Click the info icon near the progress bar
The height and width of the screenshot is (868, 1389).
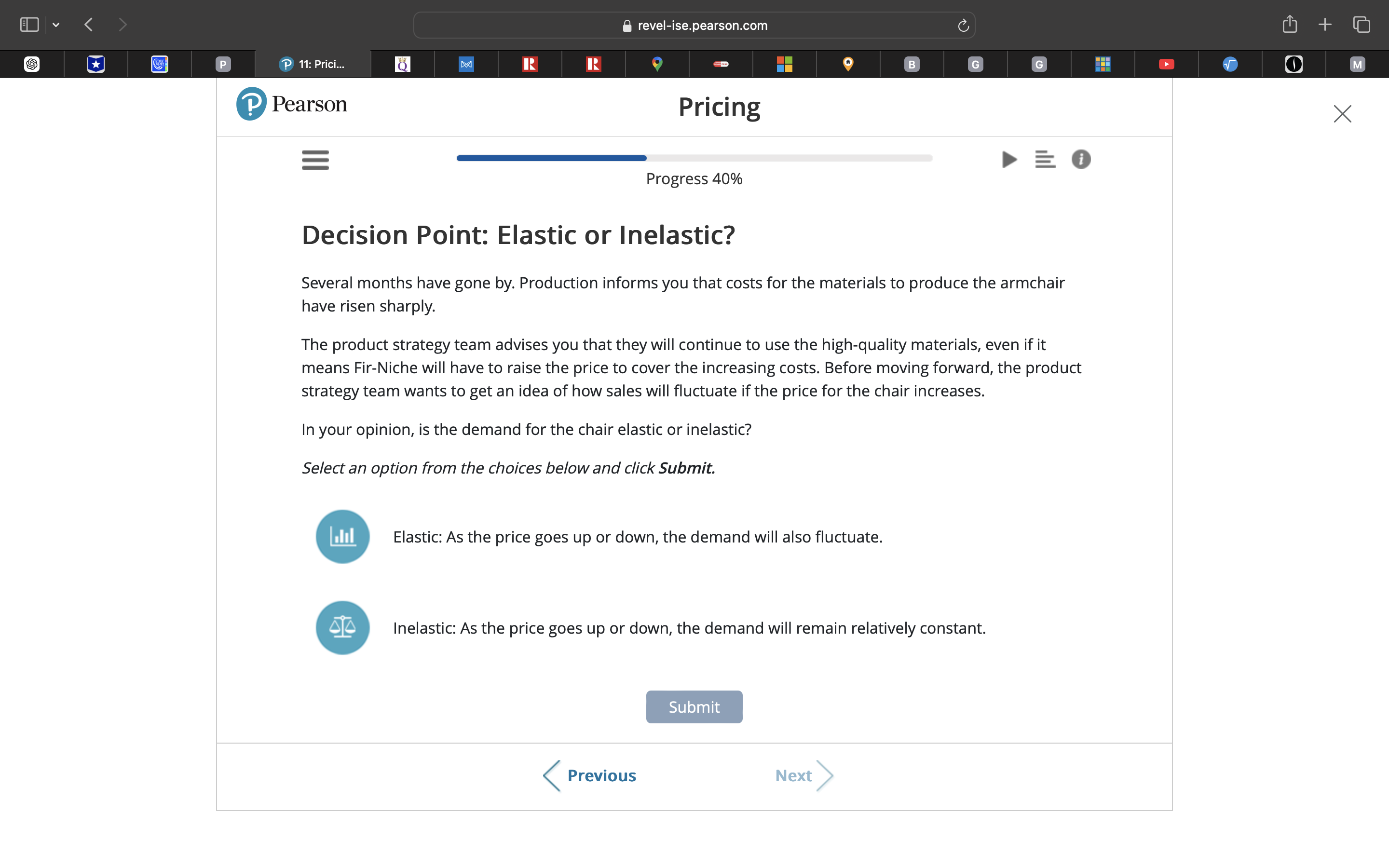click(x=1081, y=160)
